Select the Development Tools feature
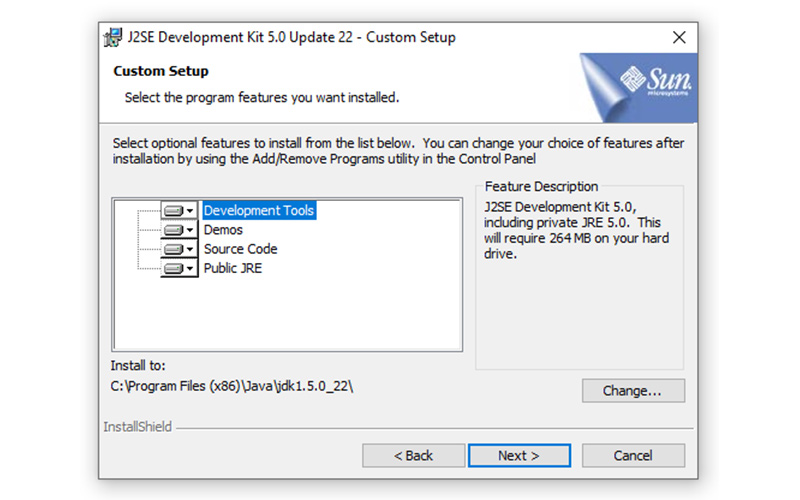The image size is (800, 500). tap(259, 211)
